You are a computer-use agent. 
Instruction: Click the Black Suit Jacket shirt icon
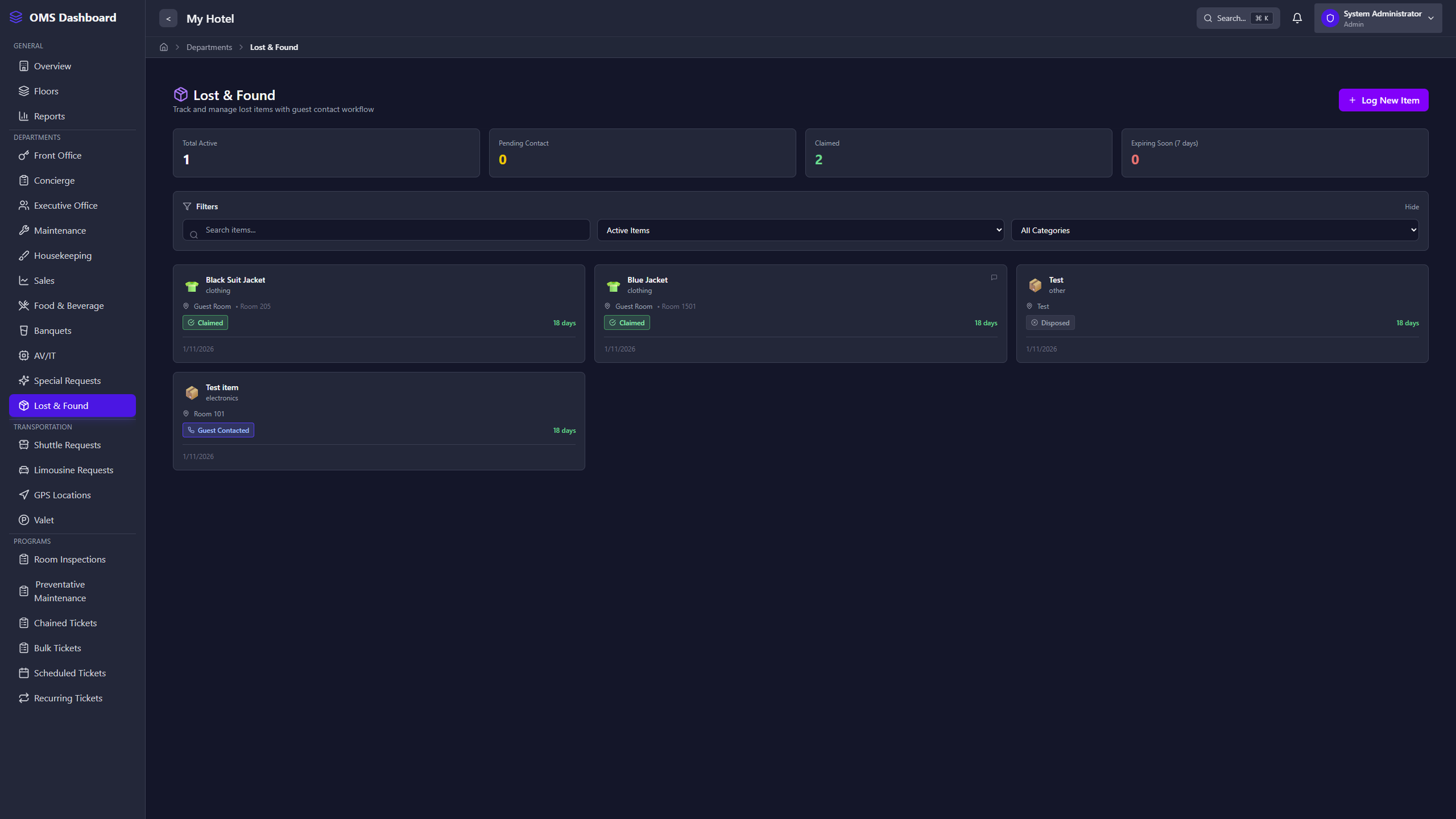pos(192,285)
